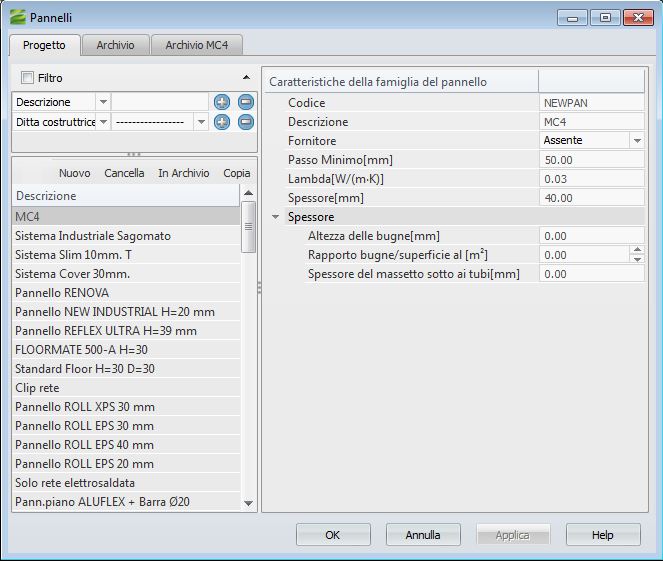Open the Fornitore dropdown
The height and width of the screenshot is (561, 663).
[x=637, y=141]
